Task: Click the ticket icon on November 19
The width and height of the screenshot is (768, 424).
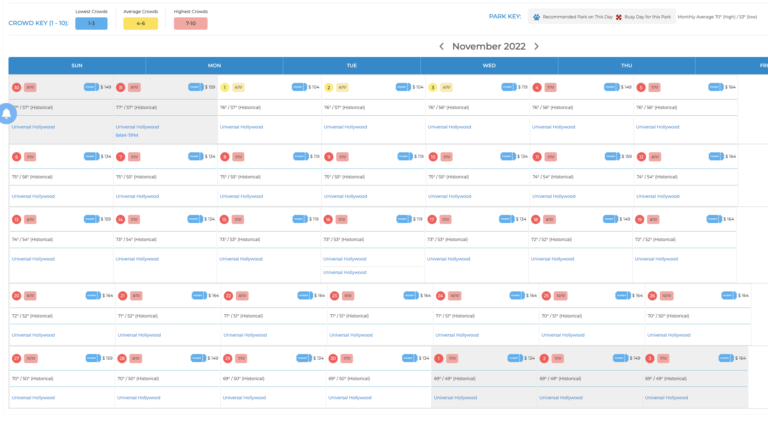Action: [714, 219]
